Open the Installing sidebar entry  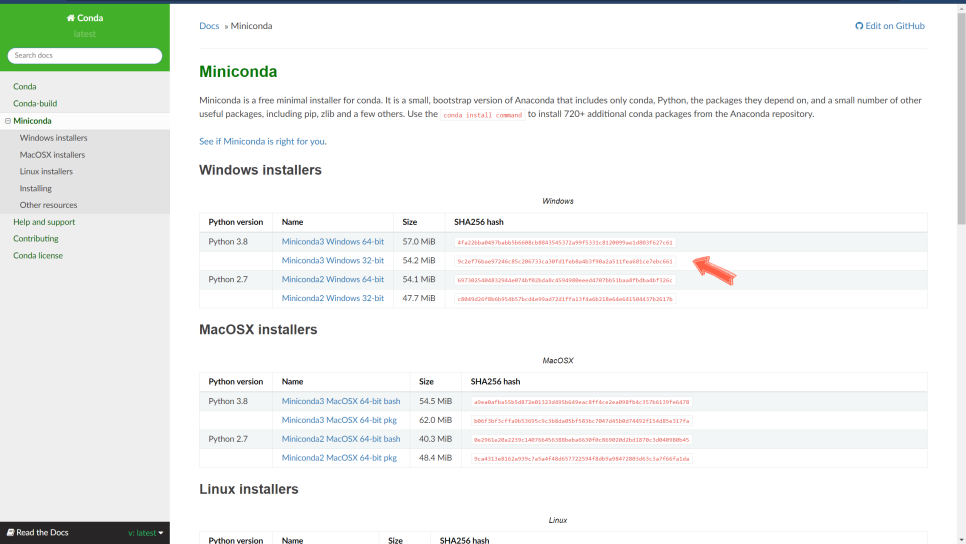pos(36,189)
